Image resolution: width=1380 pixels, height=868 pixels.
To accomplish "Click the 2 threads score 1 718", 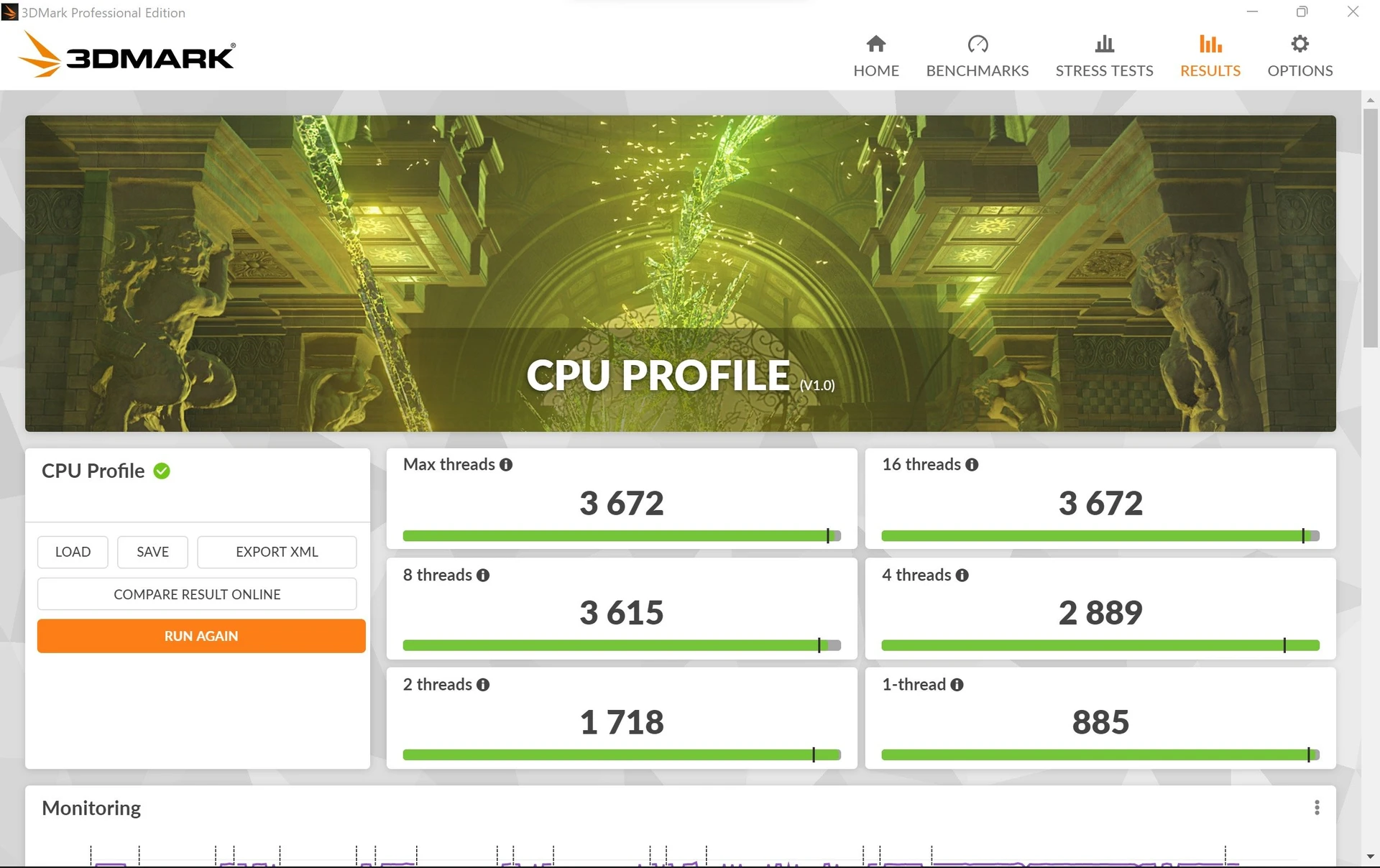I will pos(622,722).
